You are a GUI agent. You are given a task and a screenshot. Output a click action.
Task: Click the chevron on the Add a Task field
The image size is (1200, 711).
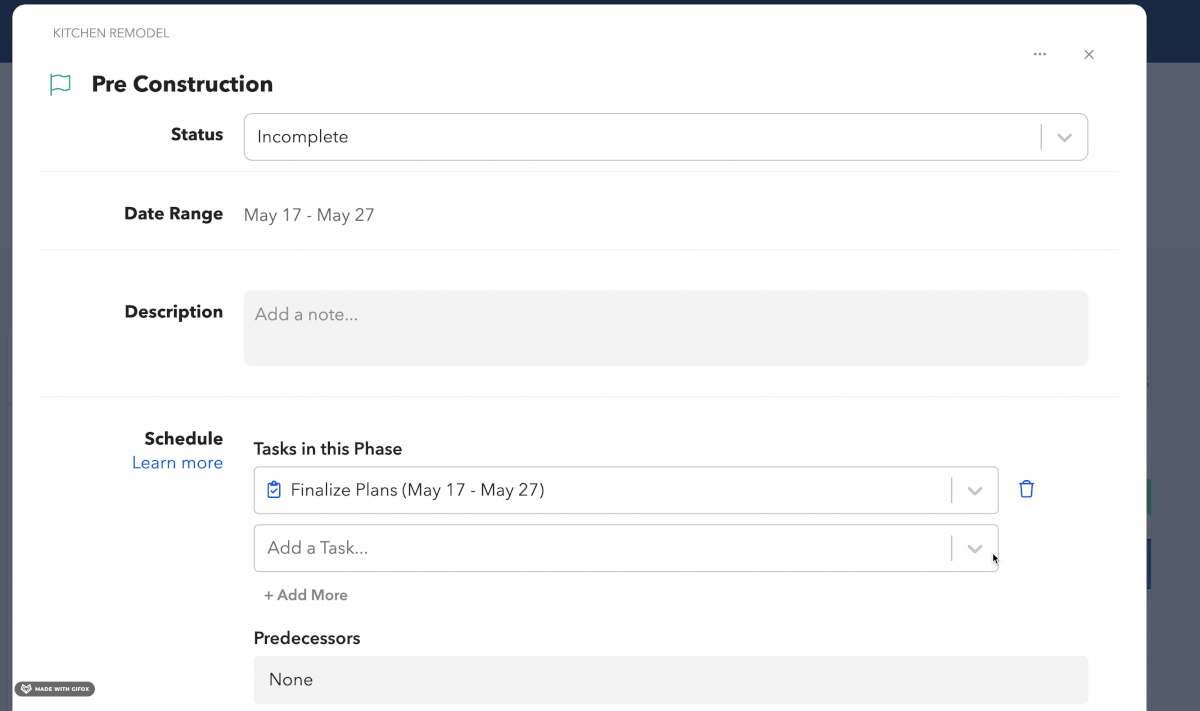[975, 548]
